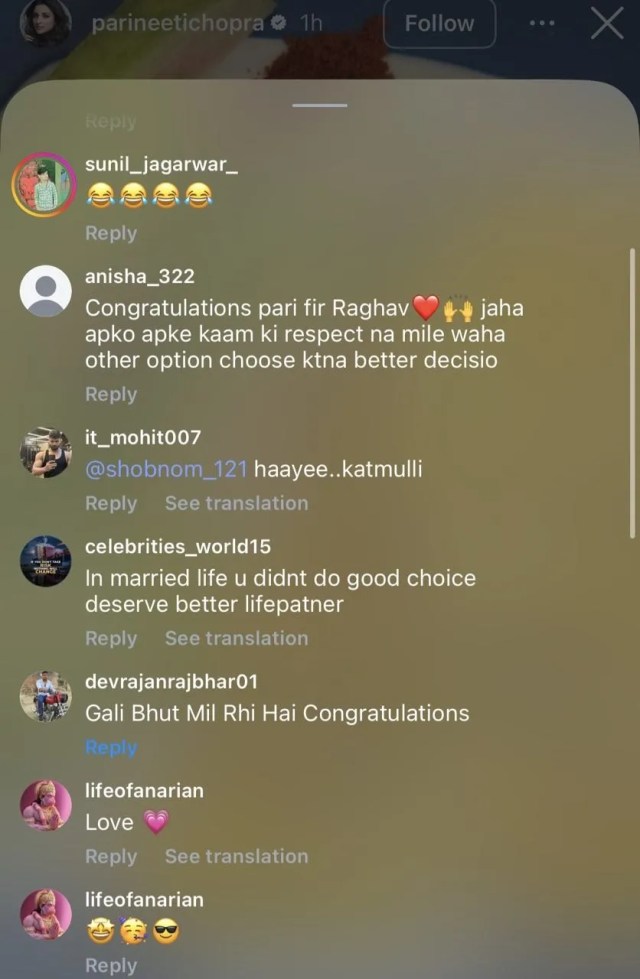
Task: Reply to devrajanrajbhar01's comment
Action: click(110, 747)
